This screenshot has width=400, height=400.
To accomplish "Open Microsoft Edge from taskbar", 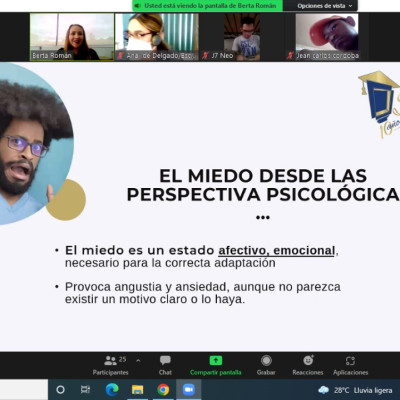I will pyautogui.click(x=112, y=389).
